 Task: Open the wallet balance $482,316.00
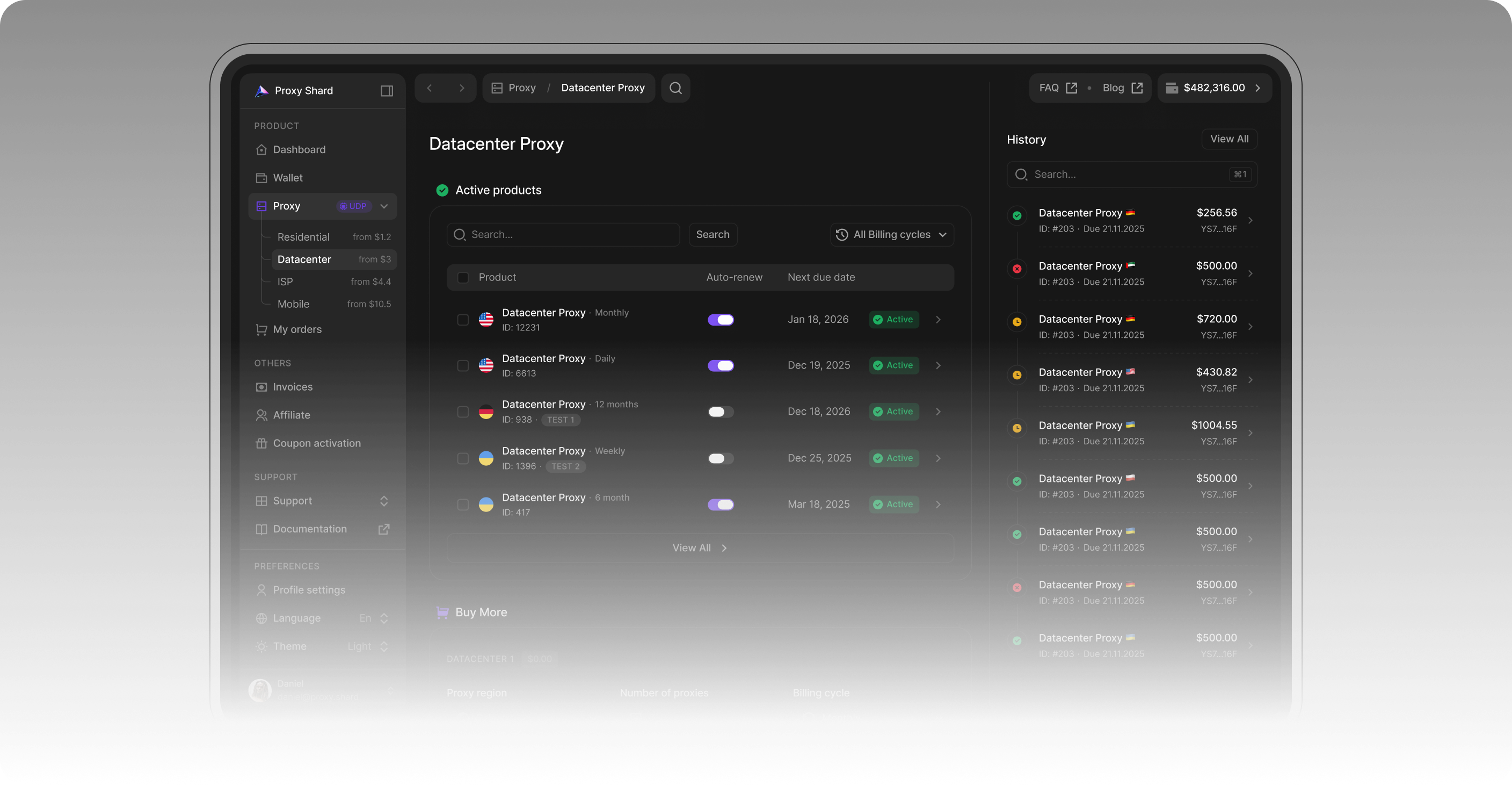(x=1214, y=88)
